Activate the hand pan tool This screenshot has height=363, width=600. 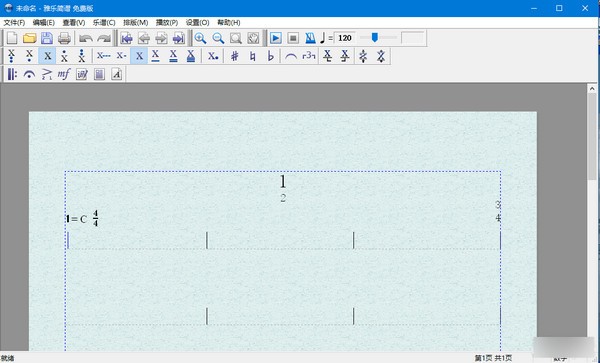tap(253, 38)
